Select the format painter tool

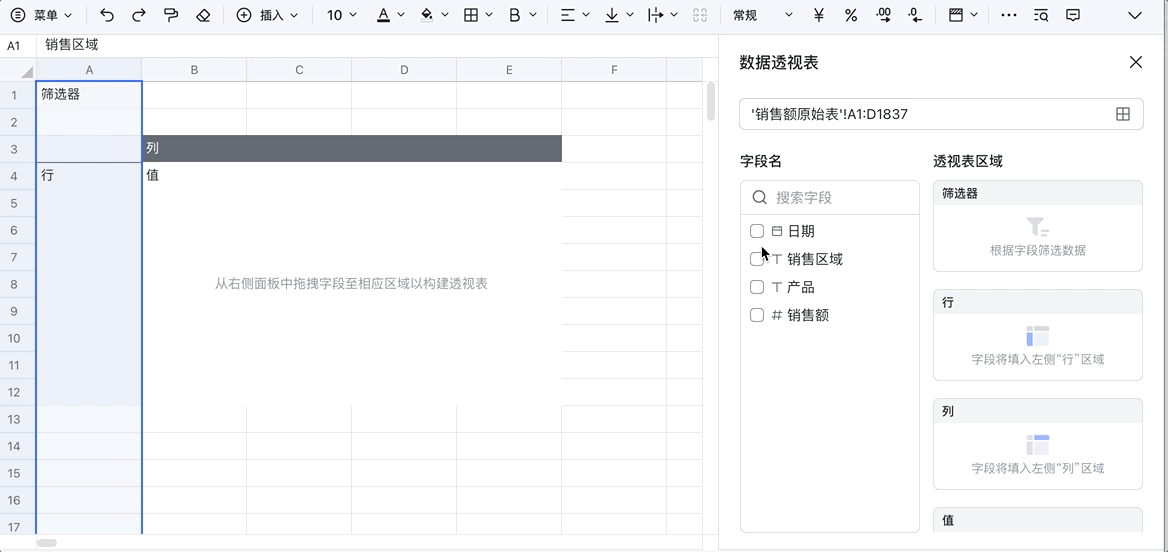pyautogui.click(x=171, y=15)
